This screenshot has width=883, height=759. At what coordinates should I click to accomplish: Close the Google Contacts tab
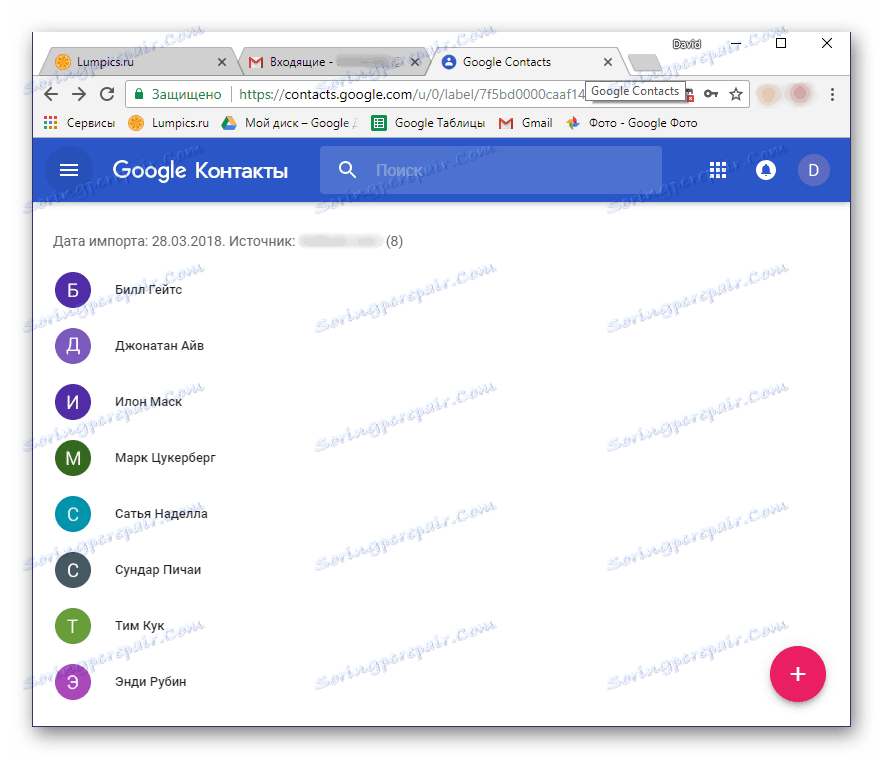pyautogui.click(x=608, y=62)
